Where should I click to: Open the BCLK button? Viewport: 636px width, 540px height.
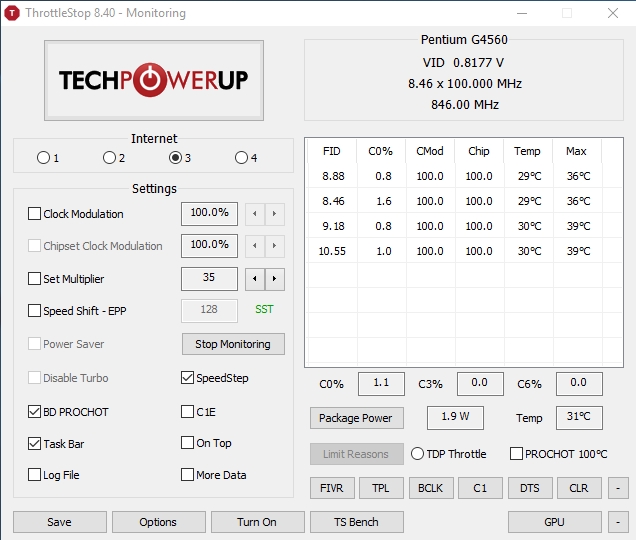[431, 488]
